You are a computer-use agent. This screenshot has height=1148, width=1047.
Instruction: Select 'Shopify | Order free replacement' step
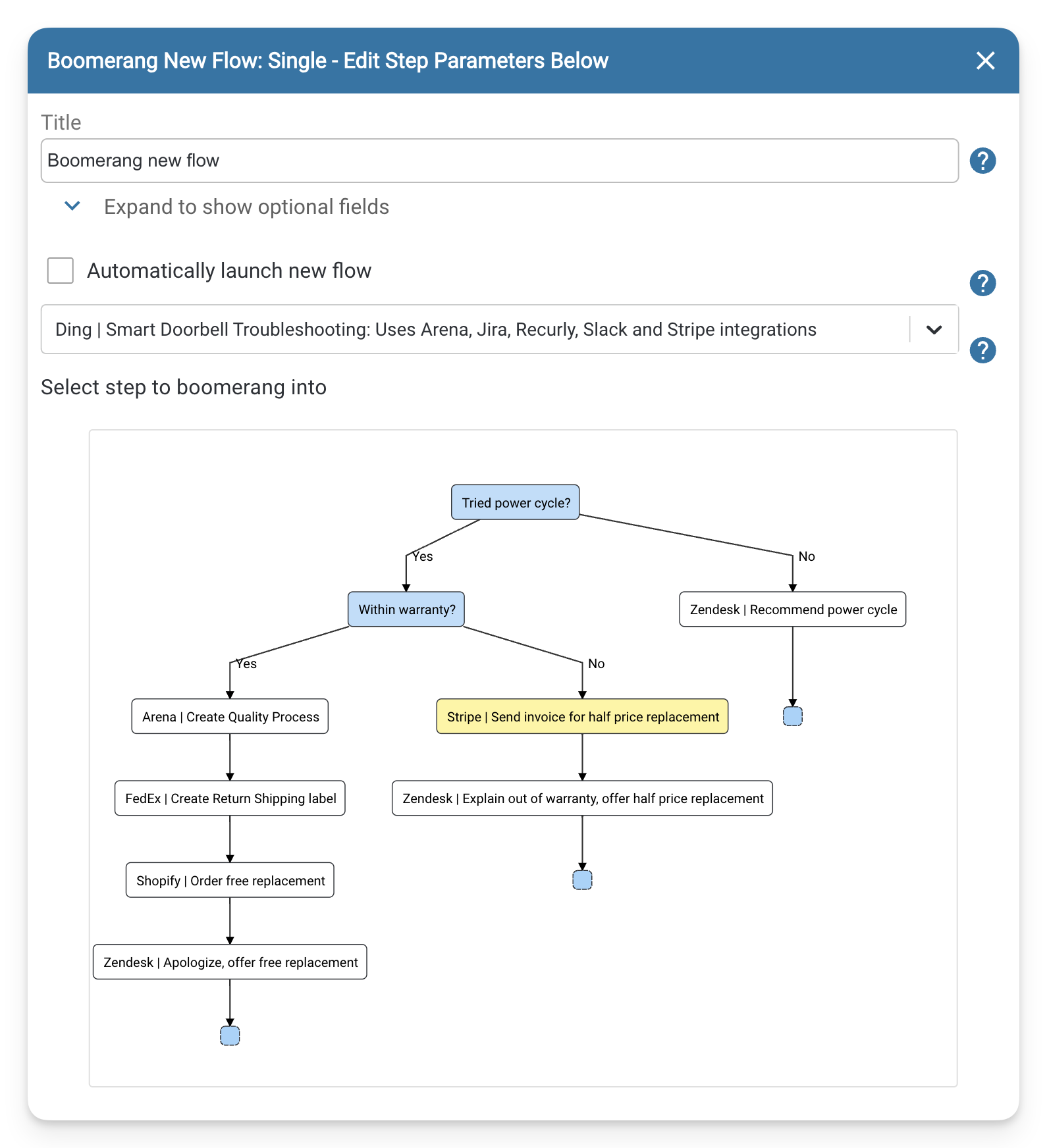point(230,880)
